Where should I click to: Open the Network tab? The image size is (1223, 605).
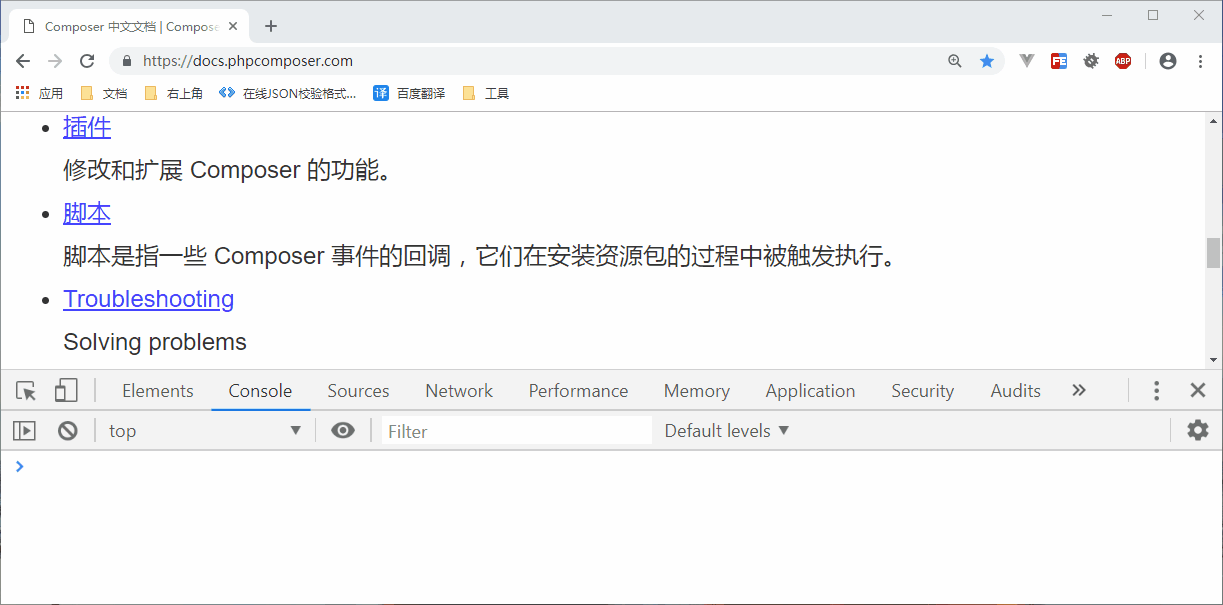[459, 391]
